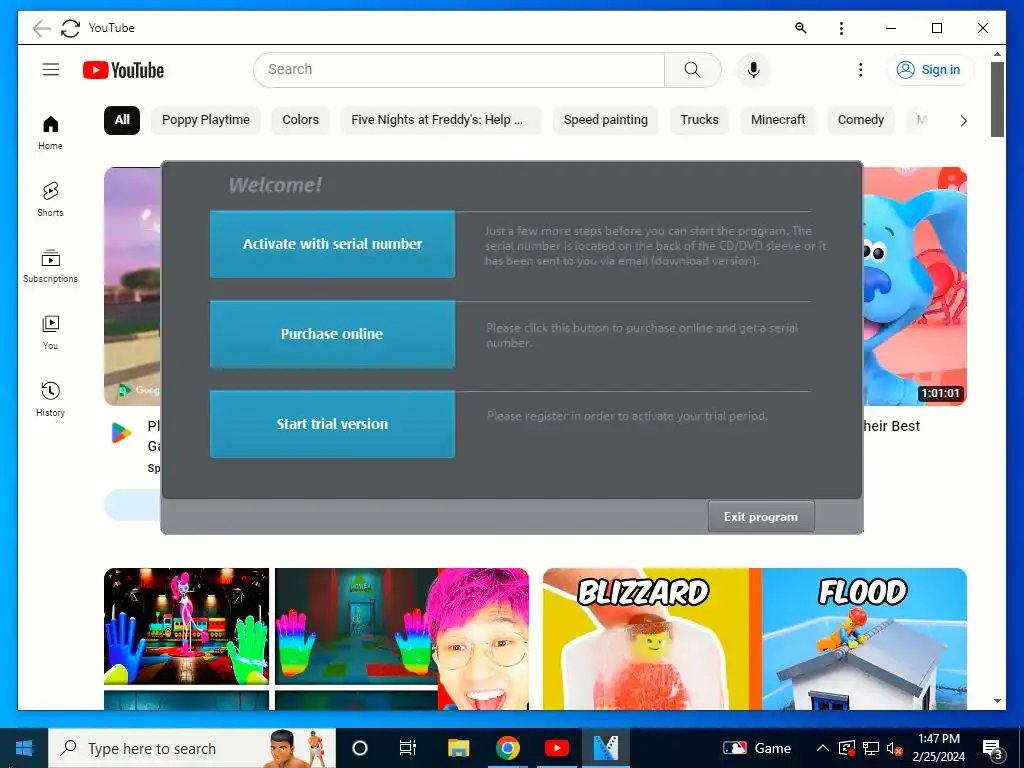Click the MLB Game widget on taskbar
The image size is (1024, 768).
756,748
